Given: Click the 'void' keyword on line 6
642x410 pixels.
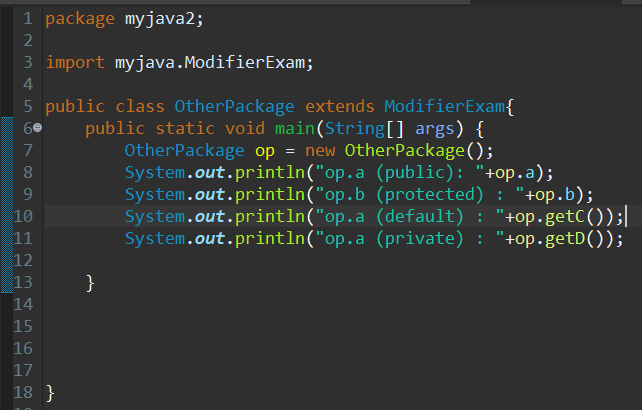Looking at the screenshot, I should coord(245,129).
